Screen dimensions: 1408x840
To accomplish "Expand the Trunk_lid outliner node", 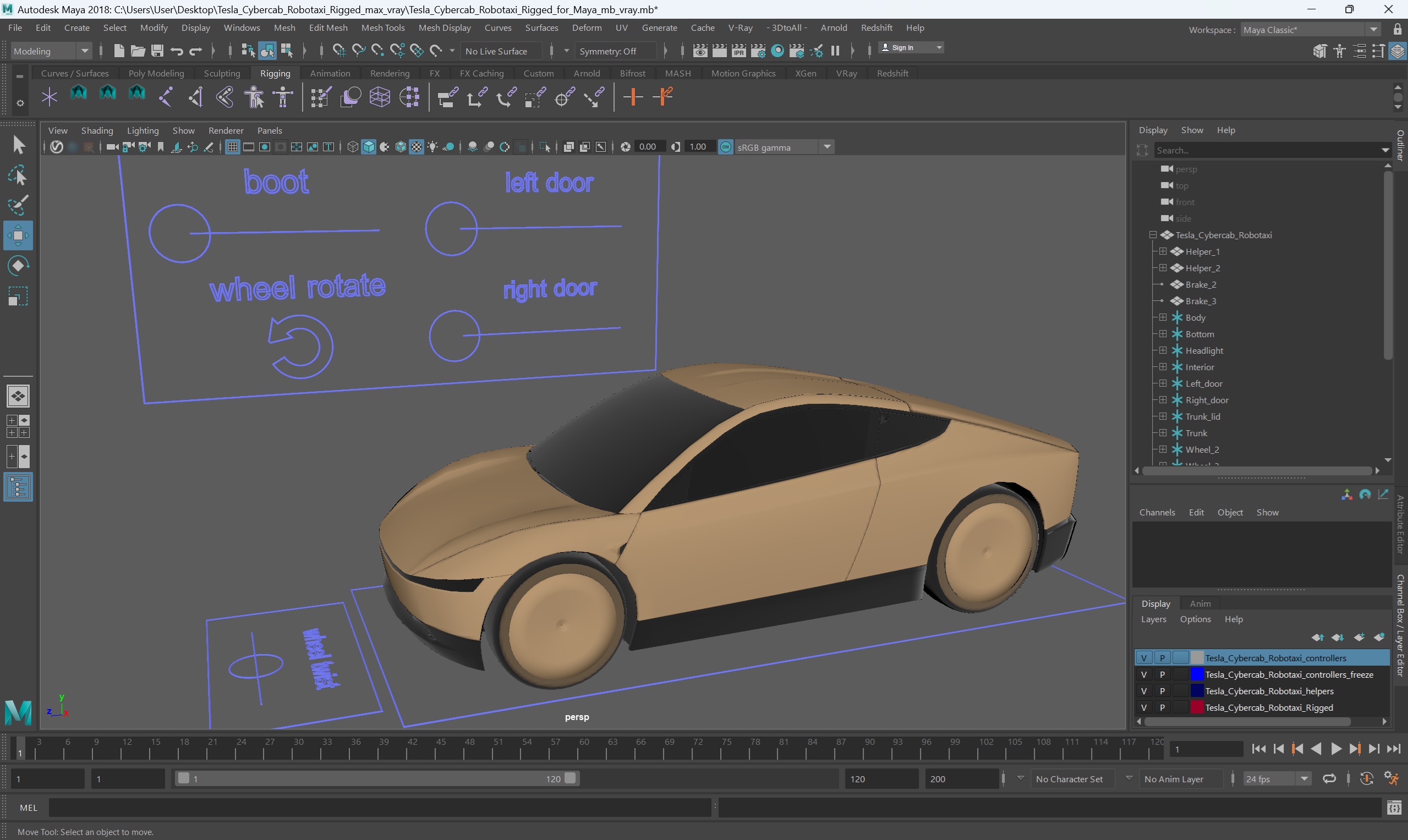I will (x=1162, y=416).
